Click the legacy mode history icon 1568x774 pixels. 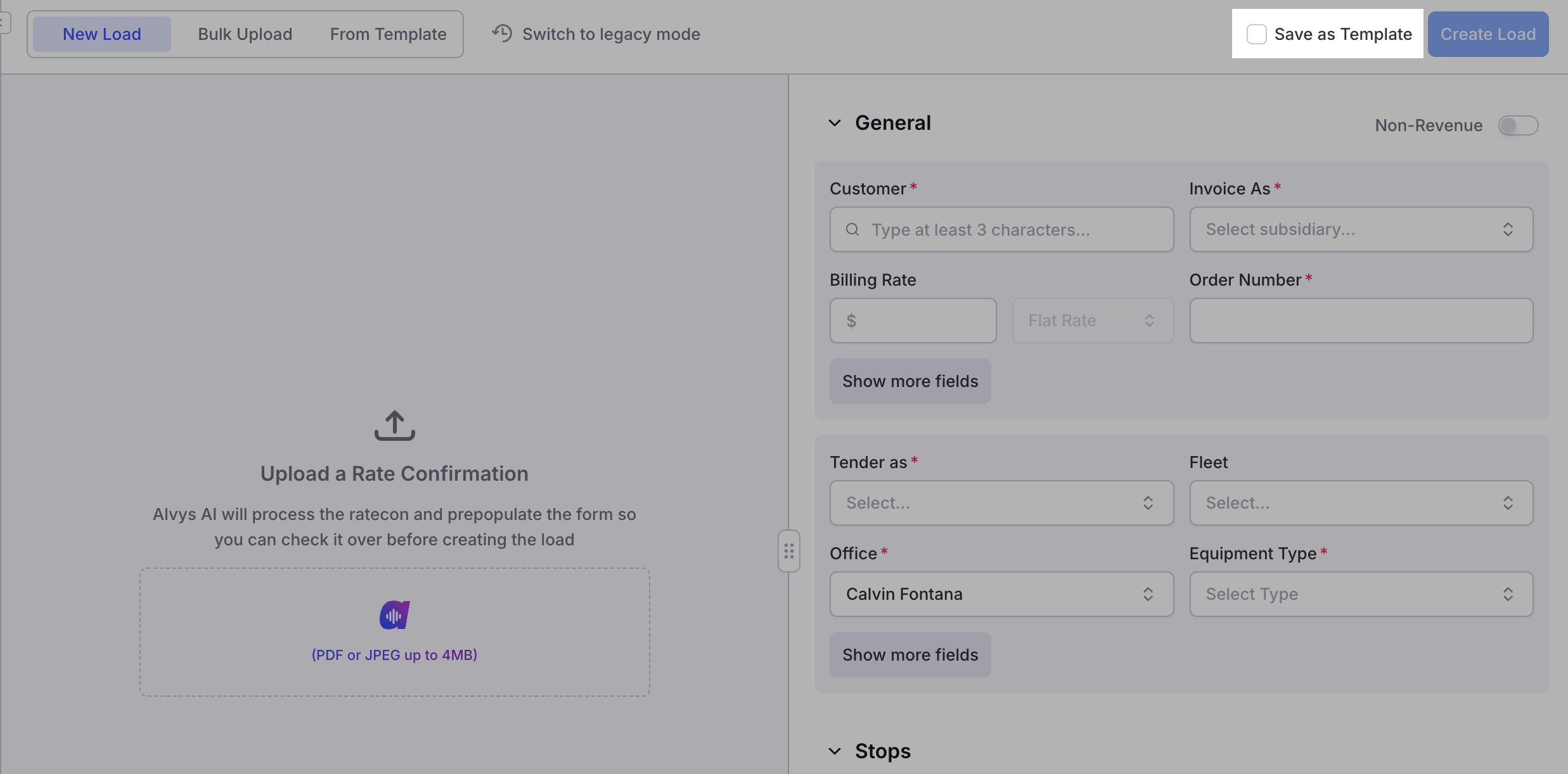click(x=502, y=34)
